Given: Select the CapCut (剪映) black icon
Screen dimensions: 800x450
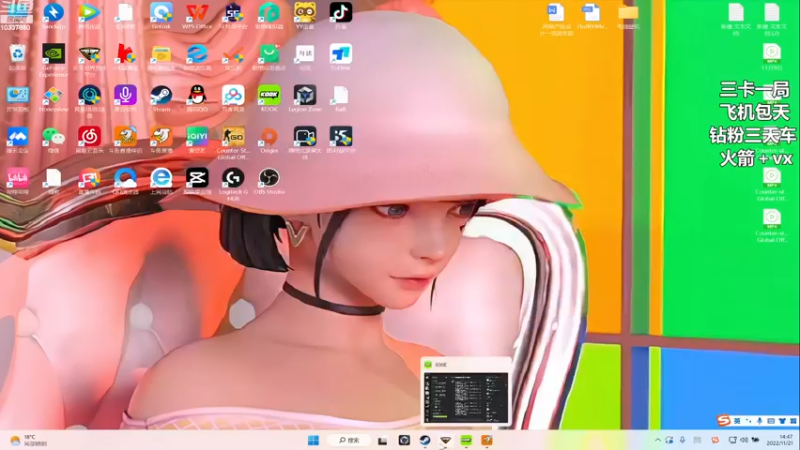Looking at the screenshot, I should (x=197, y=181).
